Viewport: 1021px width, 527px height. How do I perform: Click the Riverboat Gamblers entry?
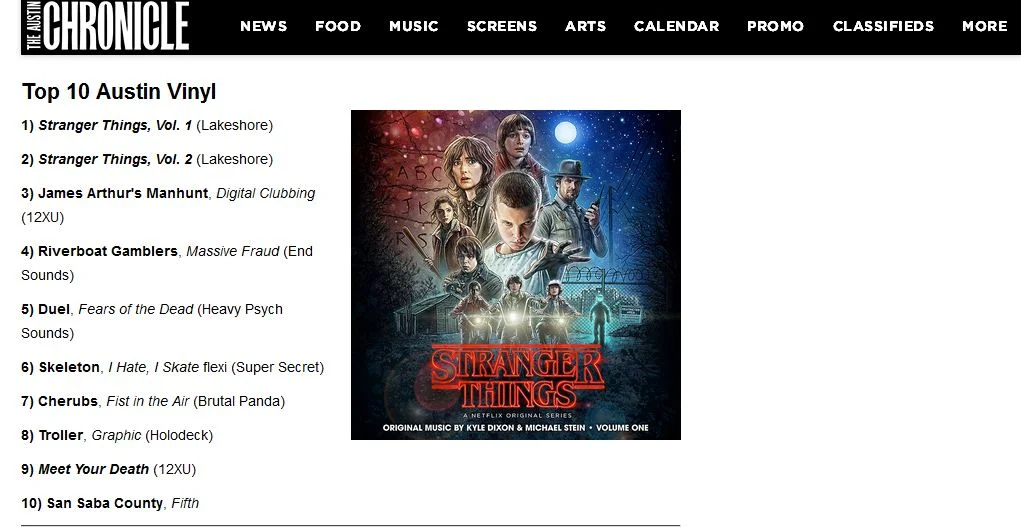point(167,263)
